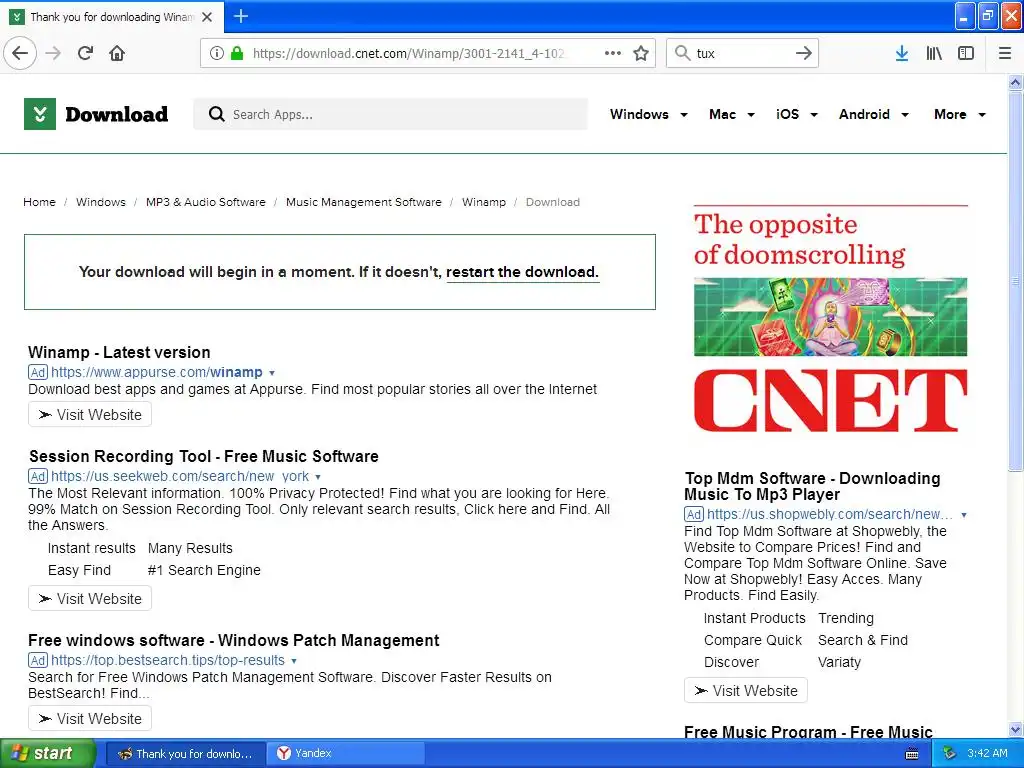This screenshot has height=768, width=1024.
Task: Click the Trending sitelink
Action: [846, 618]
